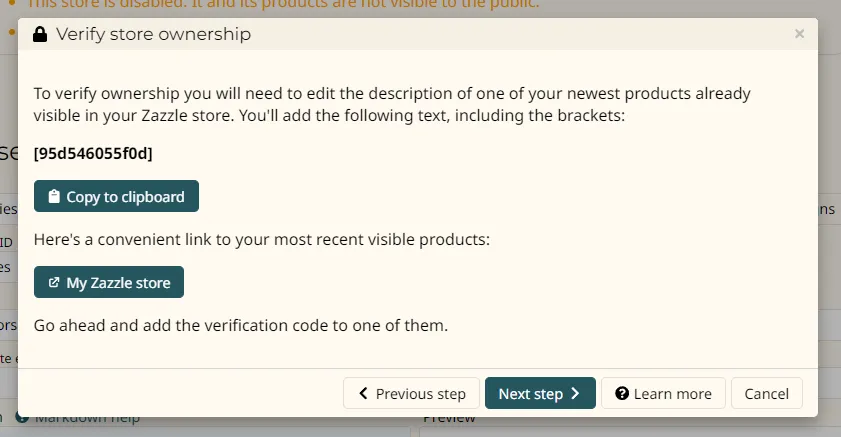The width and height of the screenshot is (841, 437).
Task: Click the question mark icon beside Learn more
Action: 621,394
